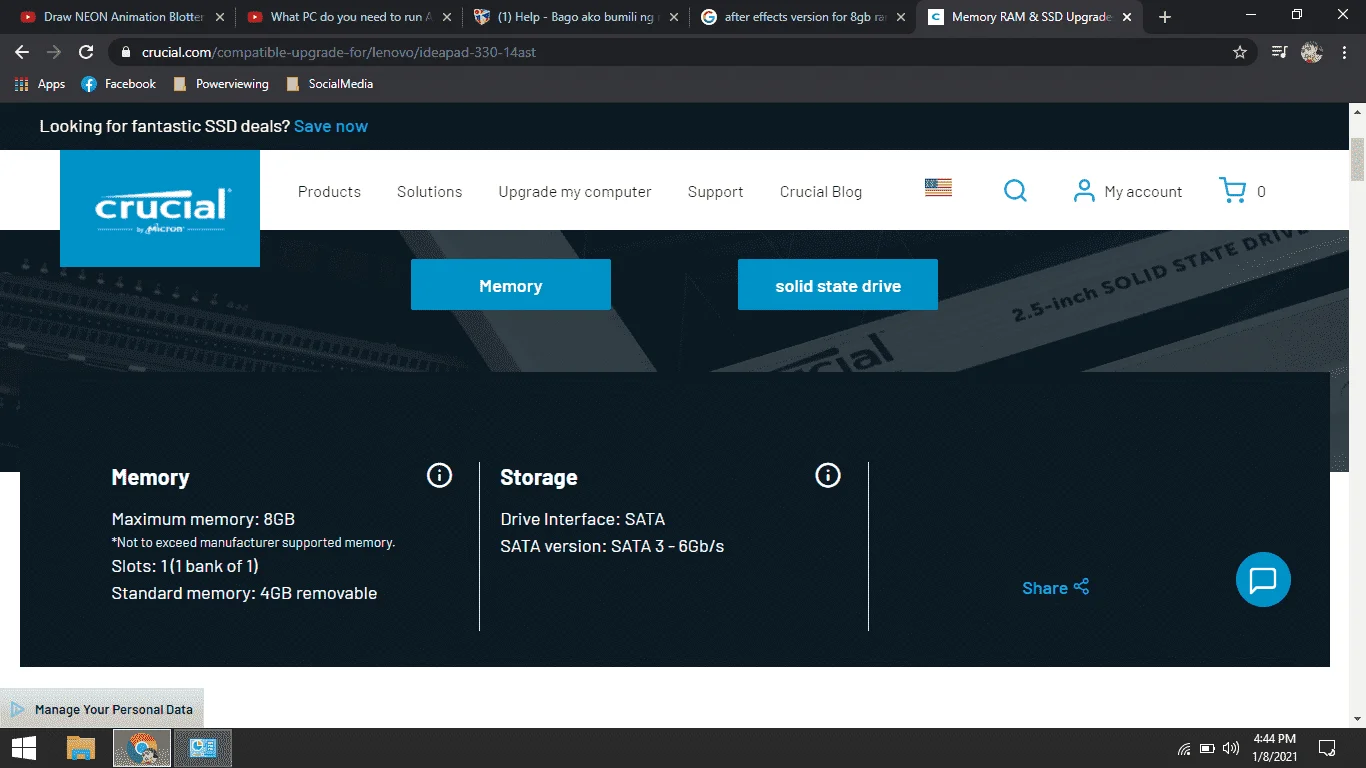Viewport: 1366px width, 768px height.
Task: Open the shopping cart icon
Action: click(x=1233, y=190)
